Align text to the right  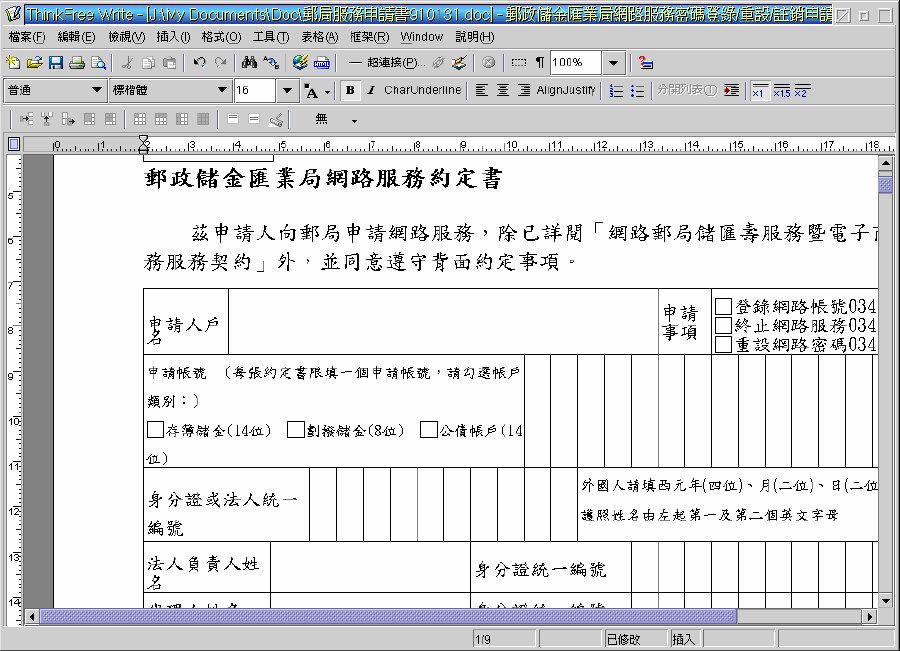(x=524, y=91)
